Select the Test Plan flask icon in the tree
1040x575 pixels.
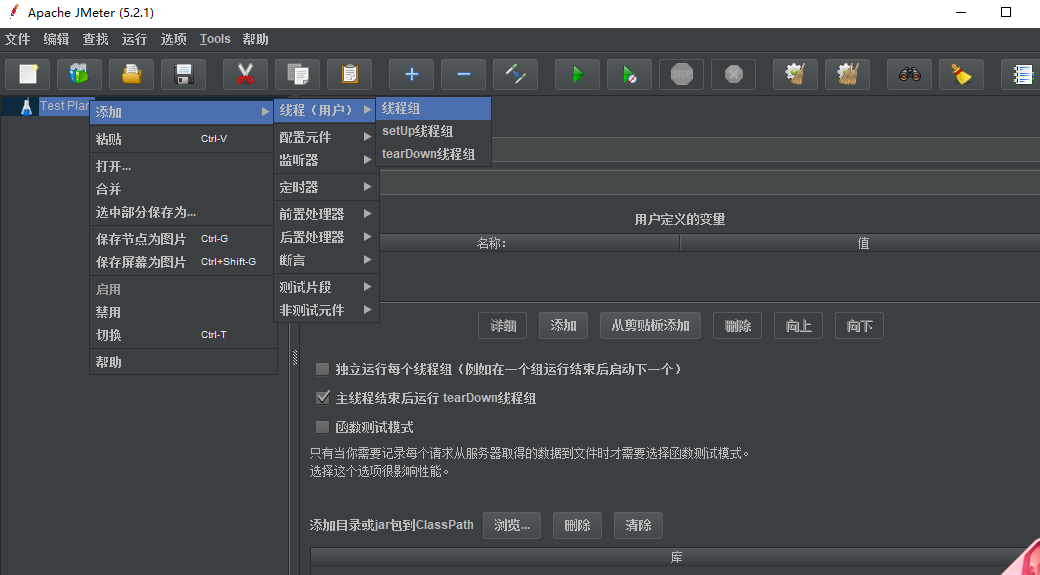(27, 106)
